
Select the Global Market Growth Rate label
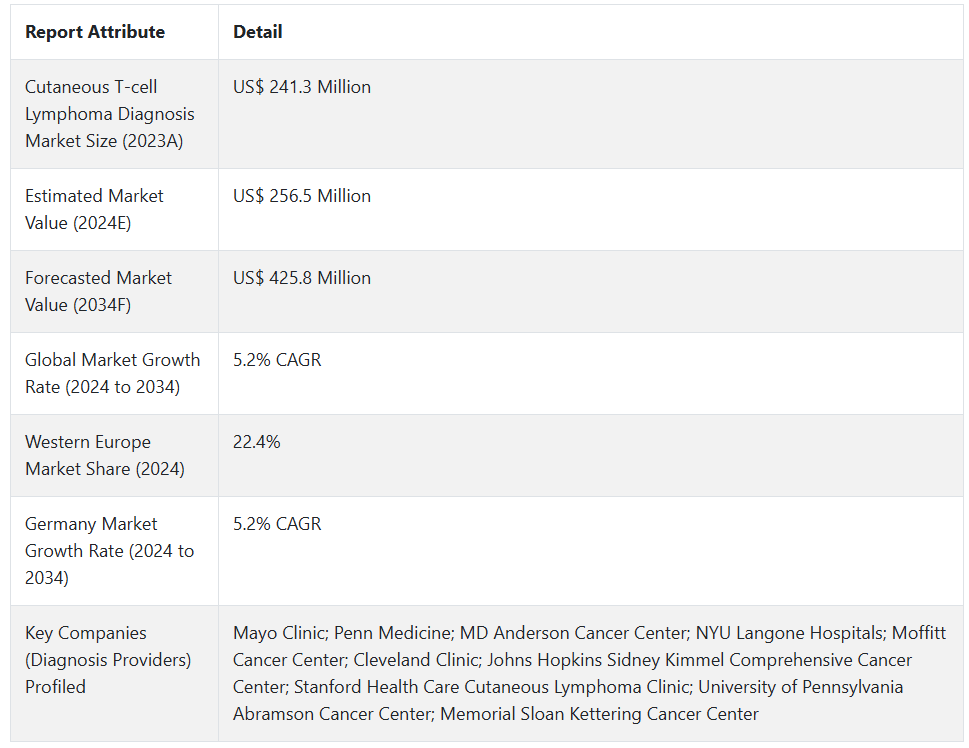[112, 373]
